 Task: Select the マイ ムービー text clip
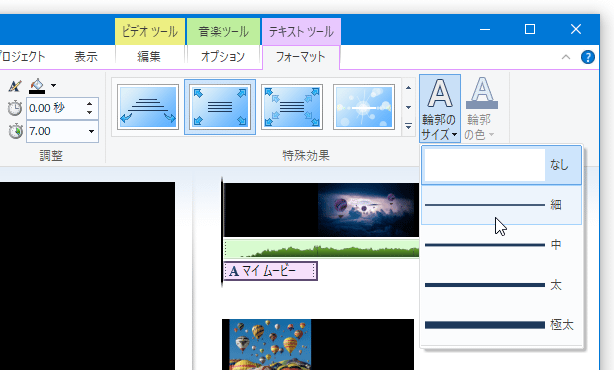click(270, 271)
